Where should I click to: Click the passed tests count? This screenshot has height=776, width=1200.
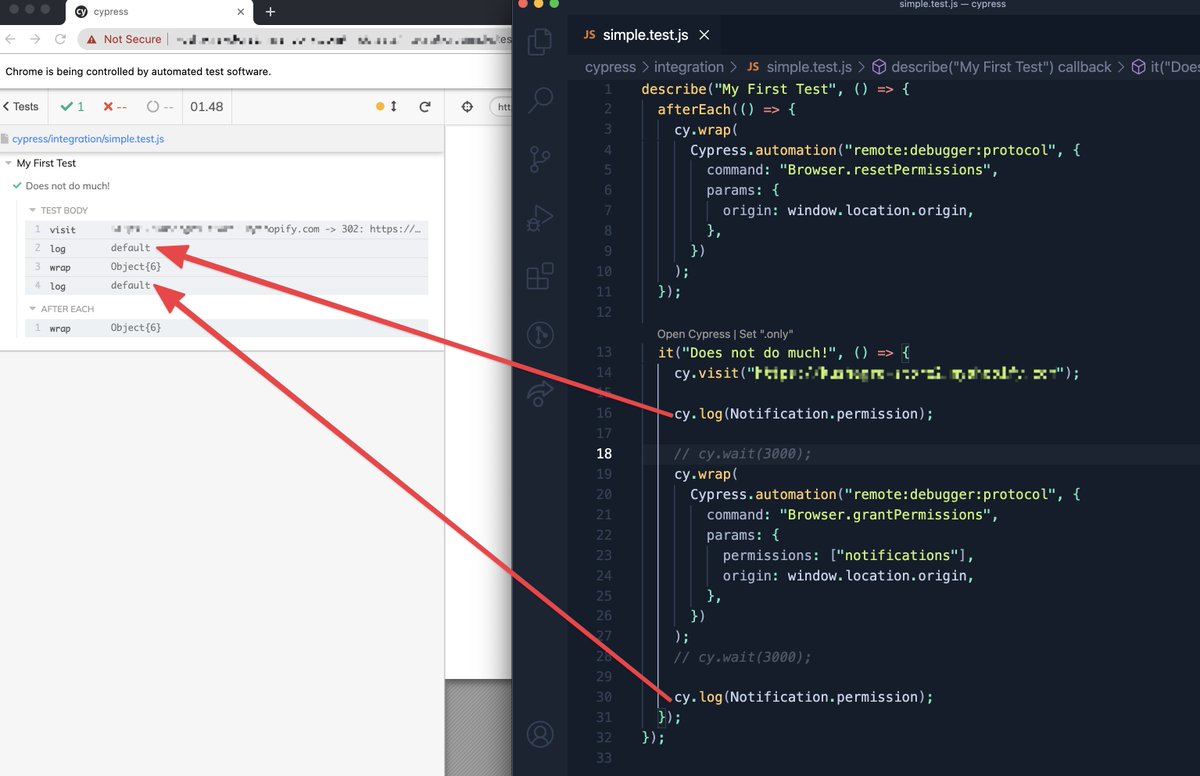pos(73,106)
